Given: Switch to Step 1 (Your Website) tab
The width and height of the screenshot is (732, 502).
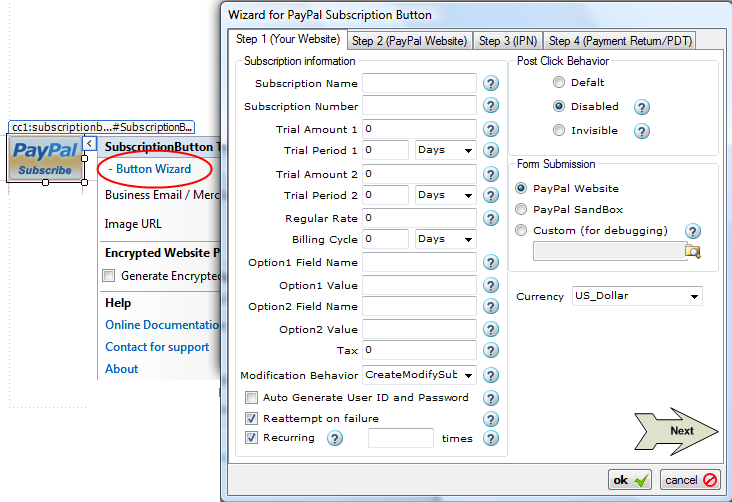Looking at the screenshot, I should click(288, 39).
